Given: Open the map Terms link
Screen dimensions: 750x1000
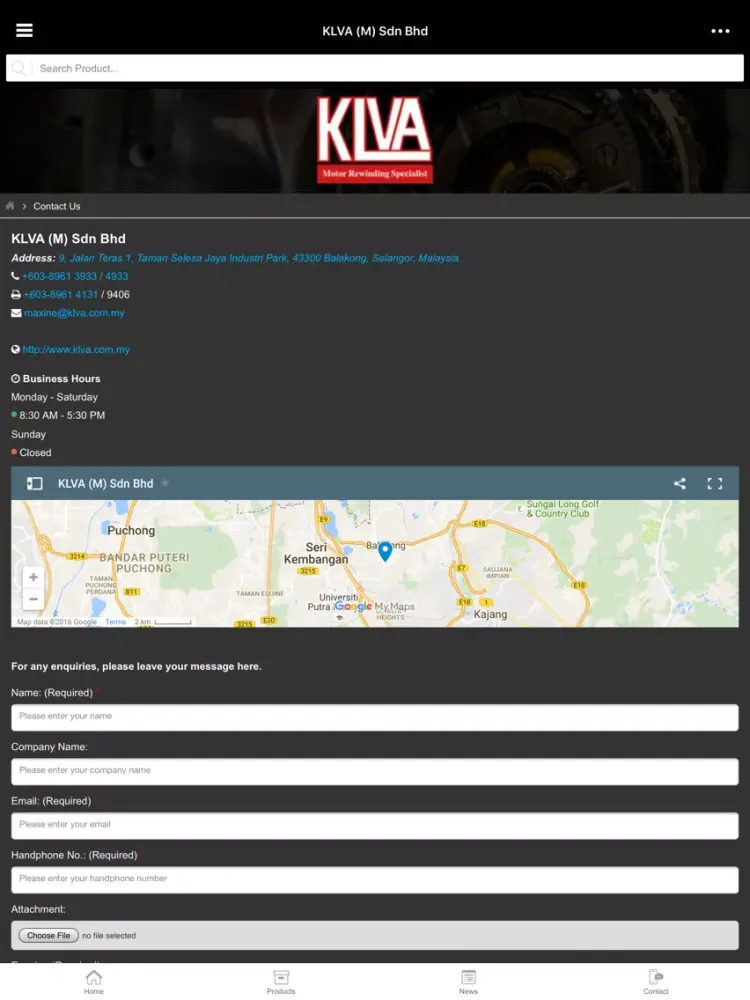Looking at the screenshot, I should 115,622.
